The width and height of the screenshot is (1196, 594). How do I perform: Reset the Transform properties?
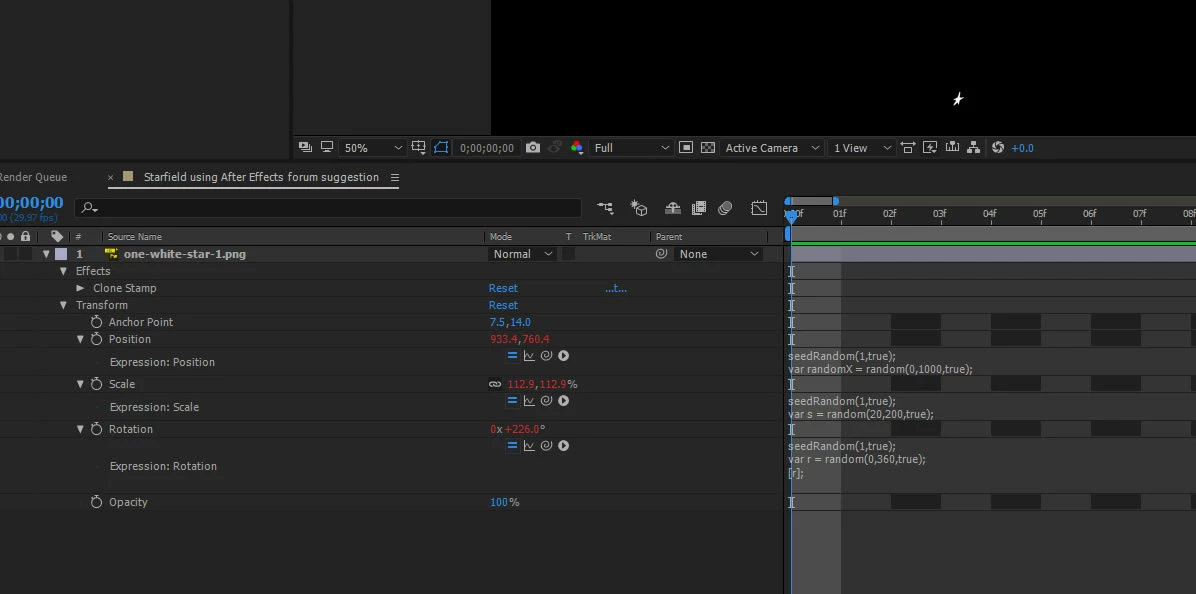click(x=503, y=305)
